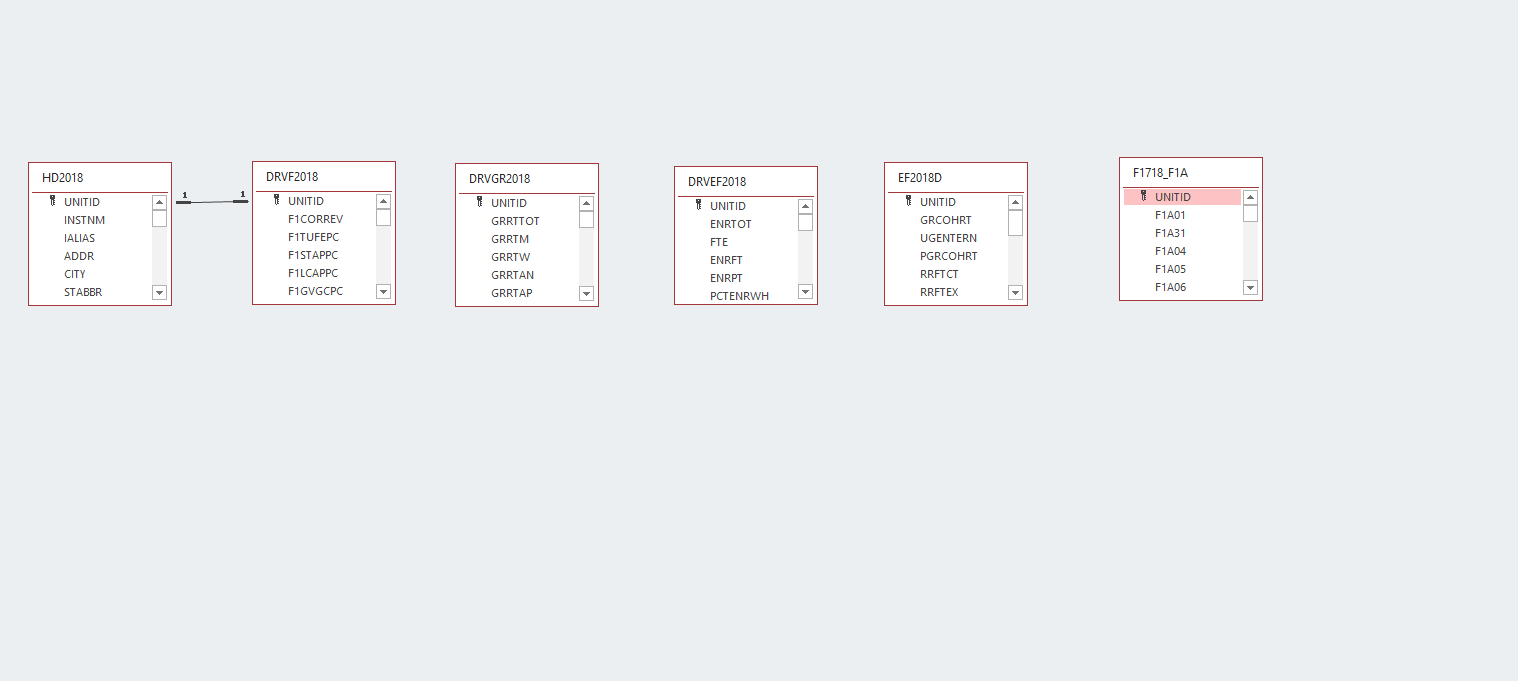Select the DRVEF2018 table title bar

(x=746, y=182)
